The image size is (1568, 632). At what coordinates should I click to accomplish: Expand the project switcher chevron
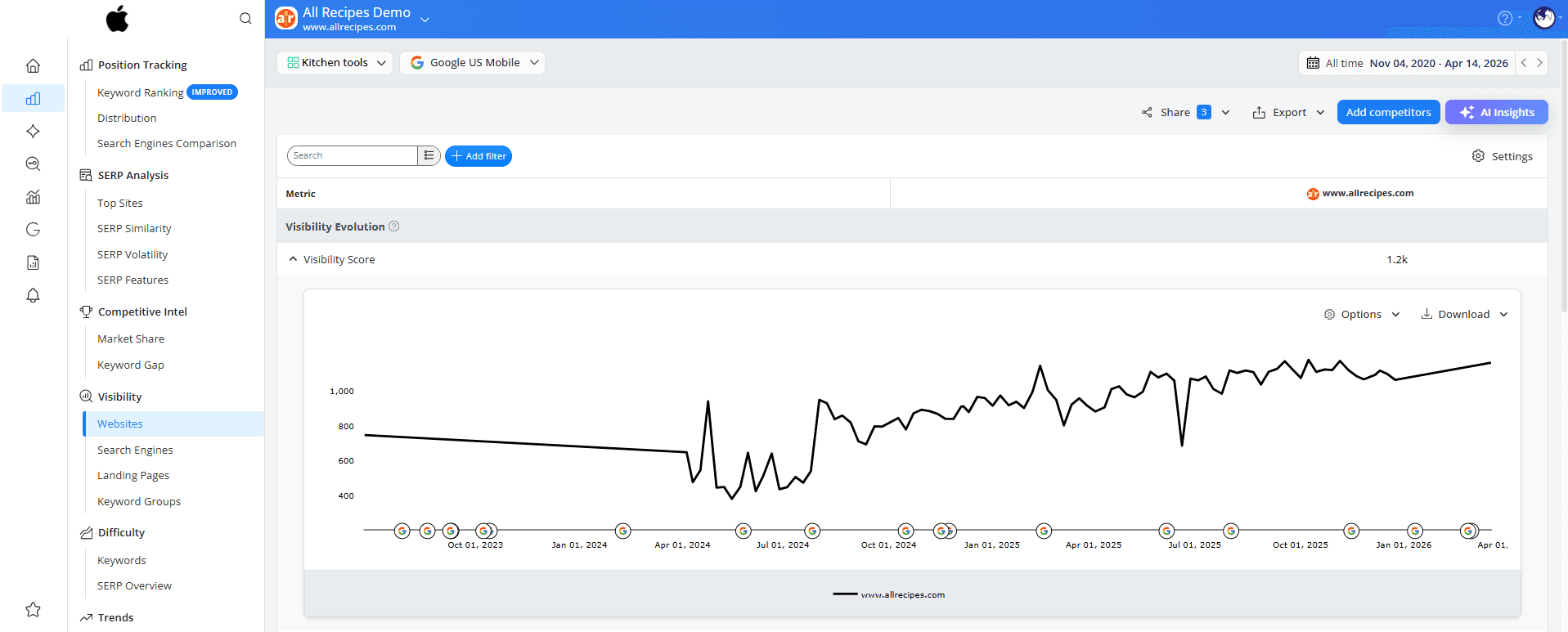click(x=425, y=19)
